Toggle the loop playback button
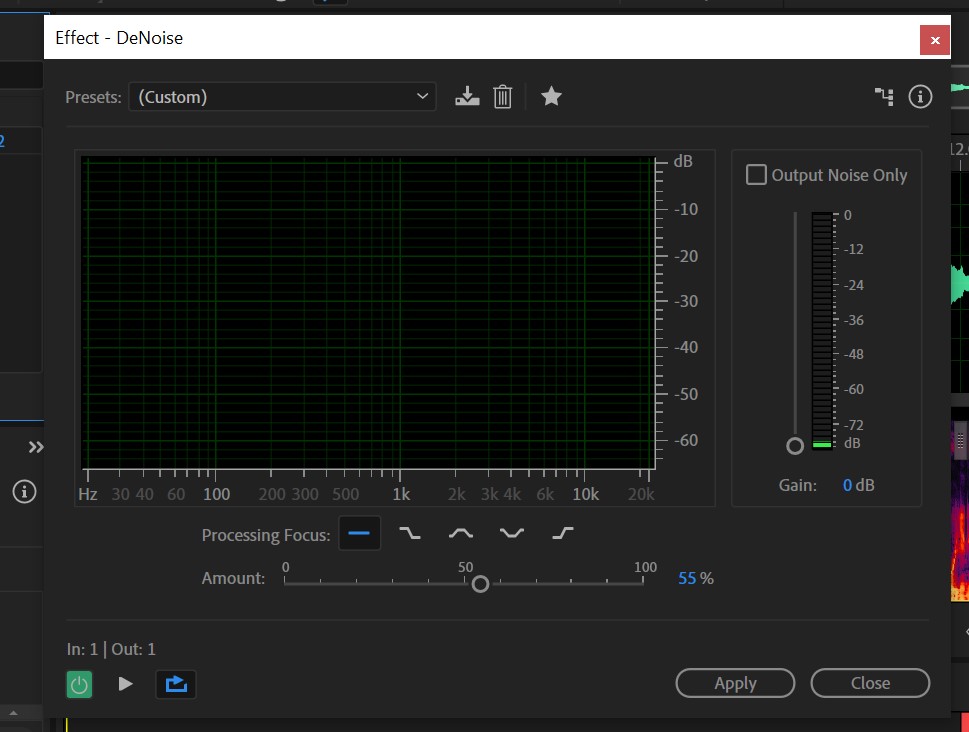Screen dimensions: 969x732 coord(176,684)
